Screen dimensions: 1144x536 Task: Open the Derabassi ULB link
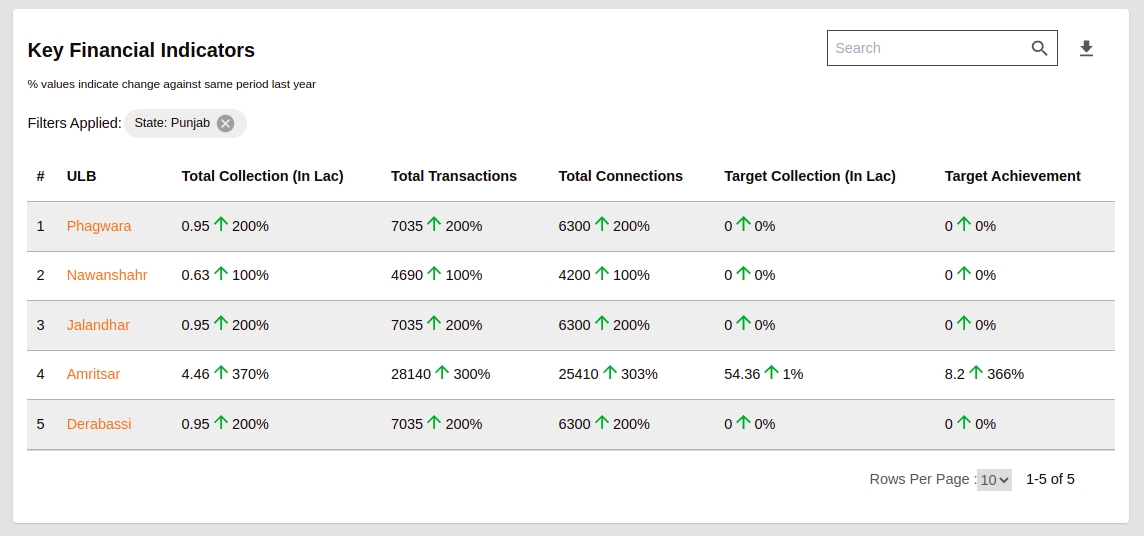click(99, 424)
